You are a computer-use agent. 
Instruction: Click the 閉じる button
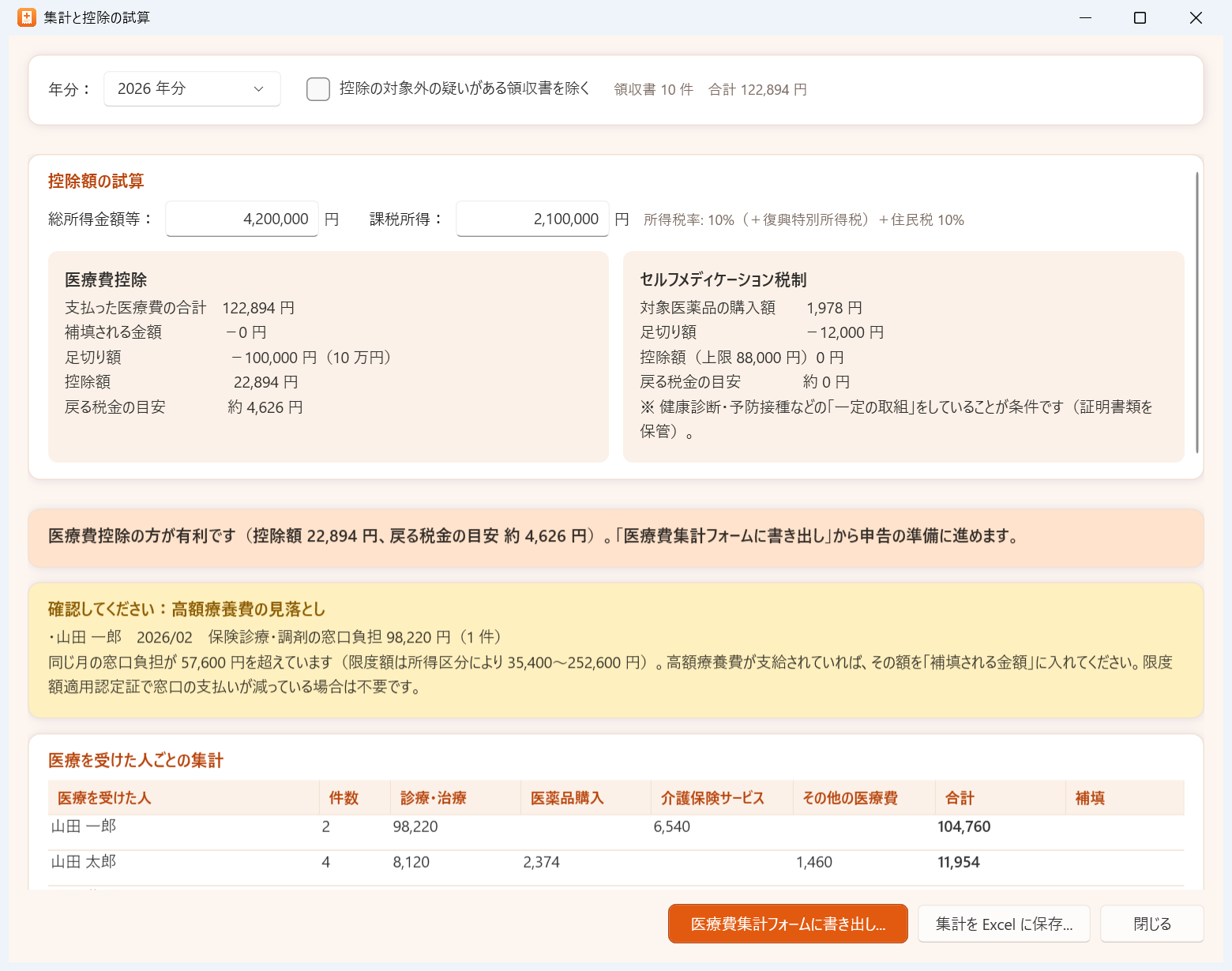tap(1152, 924)
